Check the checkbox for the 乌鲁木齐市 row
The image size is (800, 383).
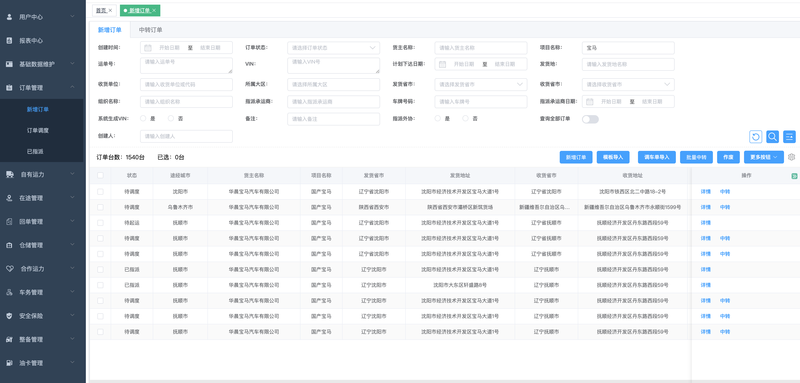(101, 207)
